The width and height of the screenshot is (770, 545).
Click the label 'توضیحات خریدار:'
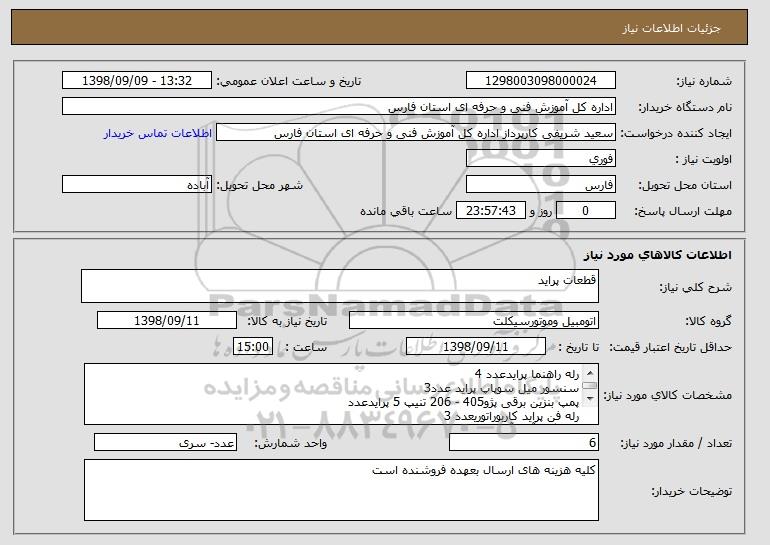(691, 491)
